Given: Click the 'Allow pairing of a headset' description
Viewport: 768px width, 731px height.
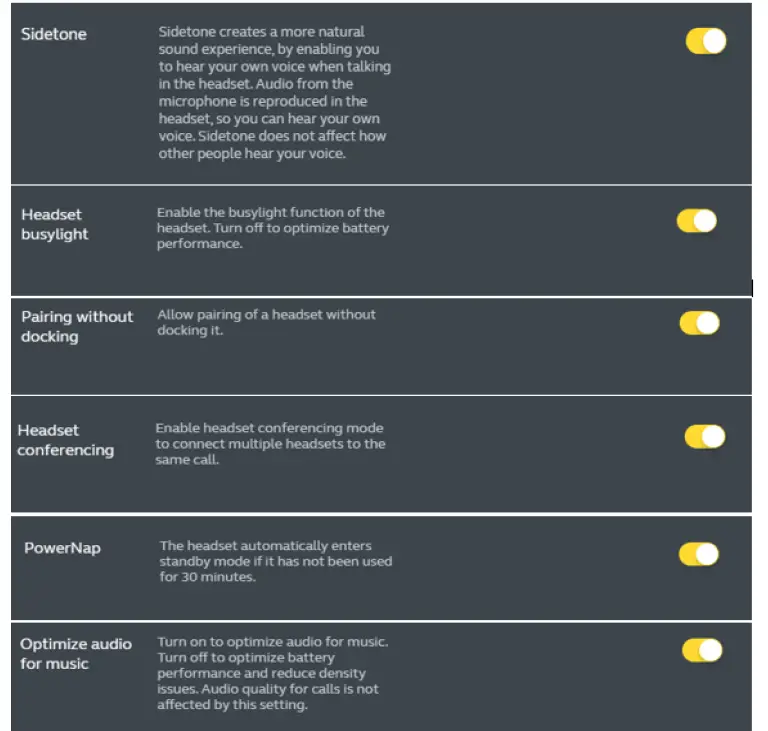Looking at the screenshot, I should [266, 322].
